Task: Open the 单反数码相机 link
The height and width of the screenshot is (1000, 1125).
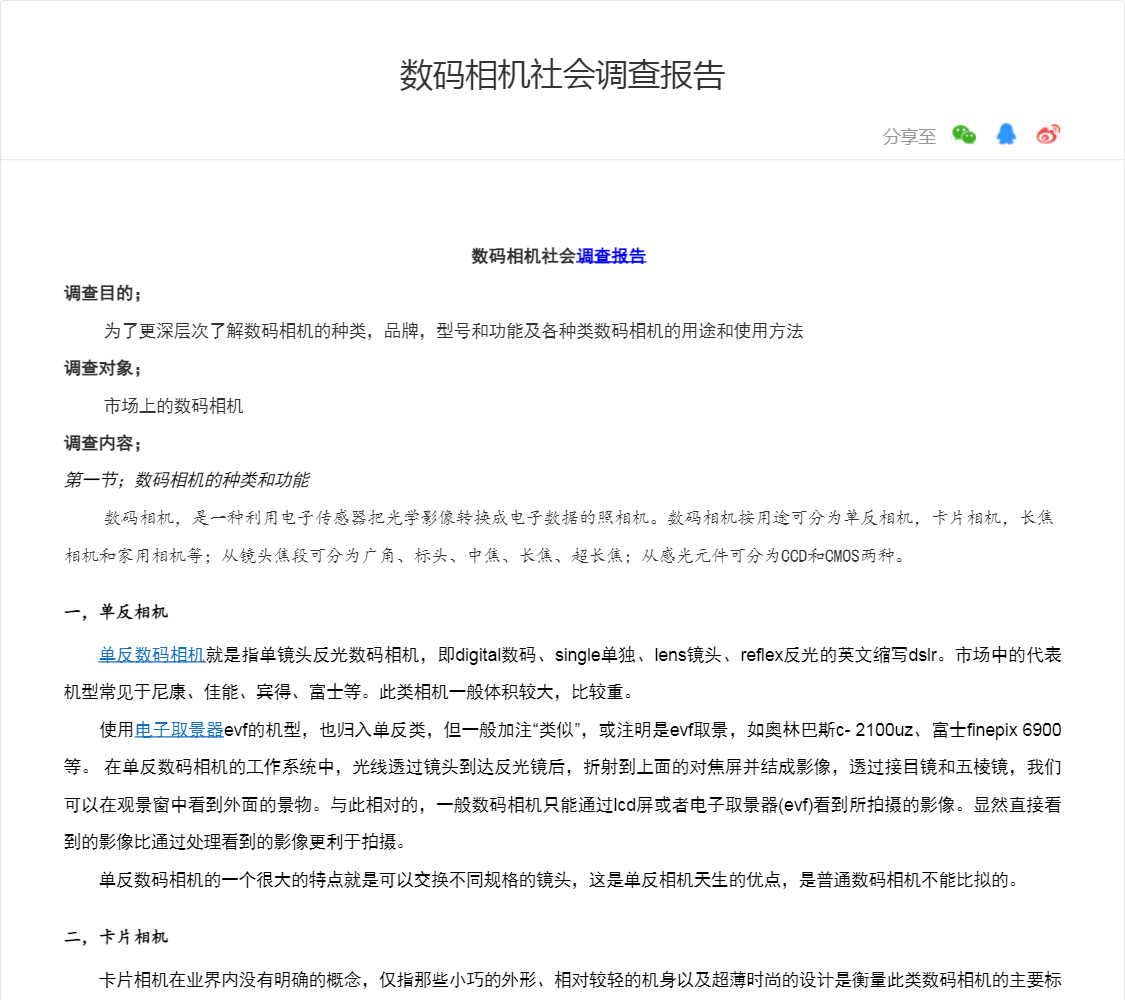Action: [152, 655]
